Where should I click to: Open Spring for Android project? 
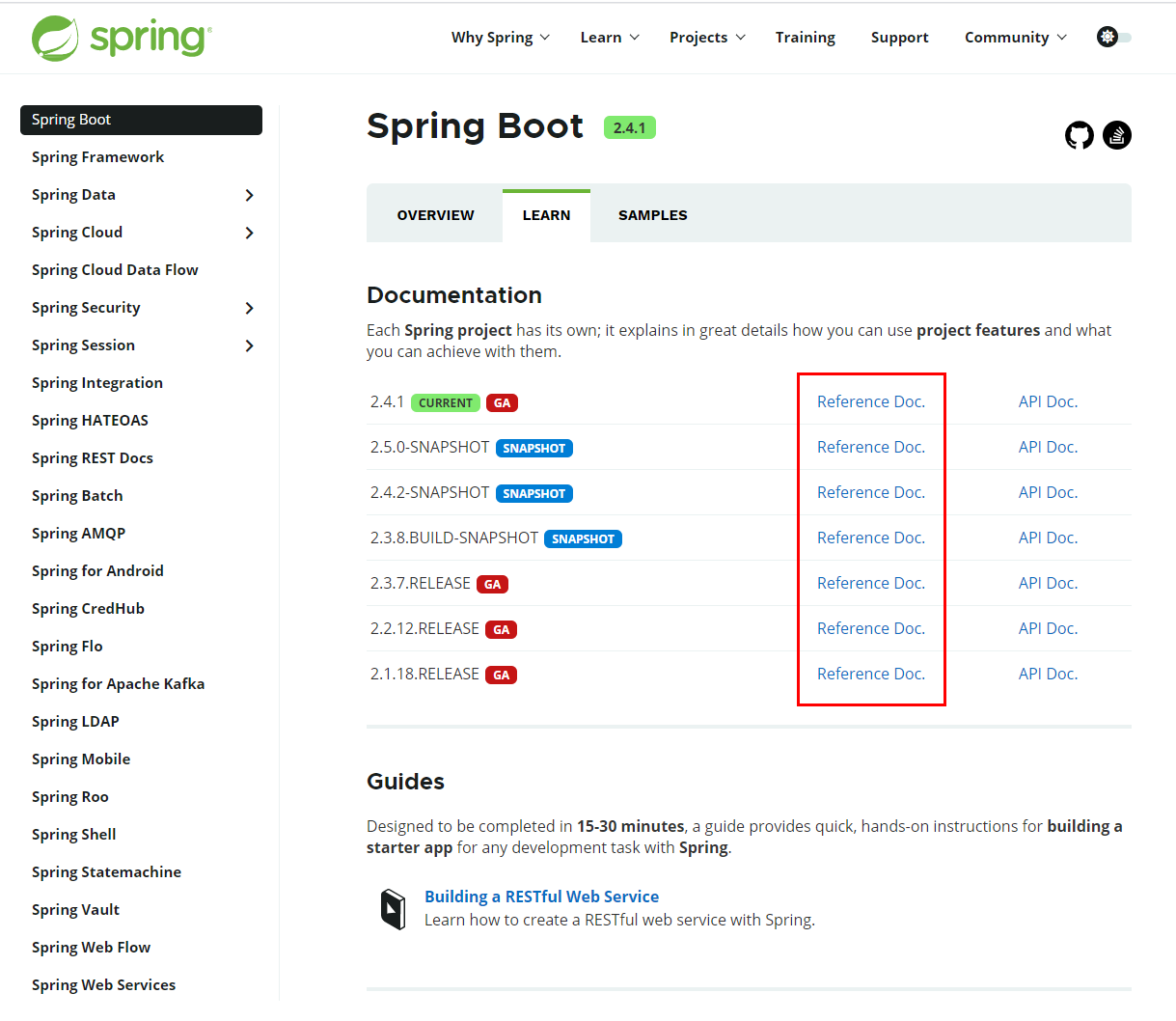point(97,571)
